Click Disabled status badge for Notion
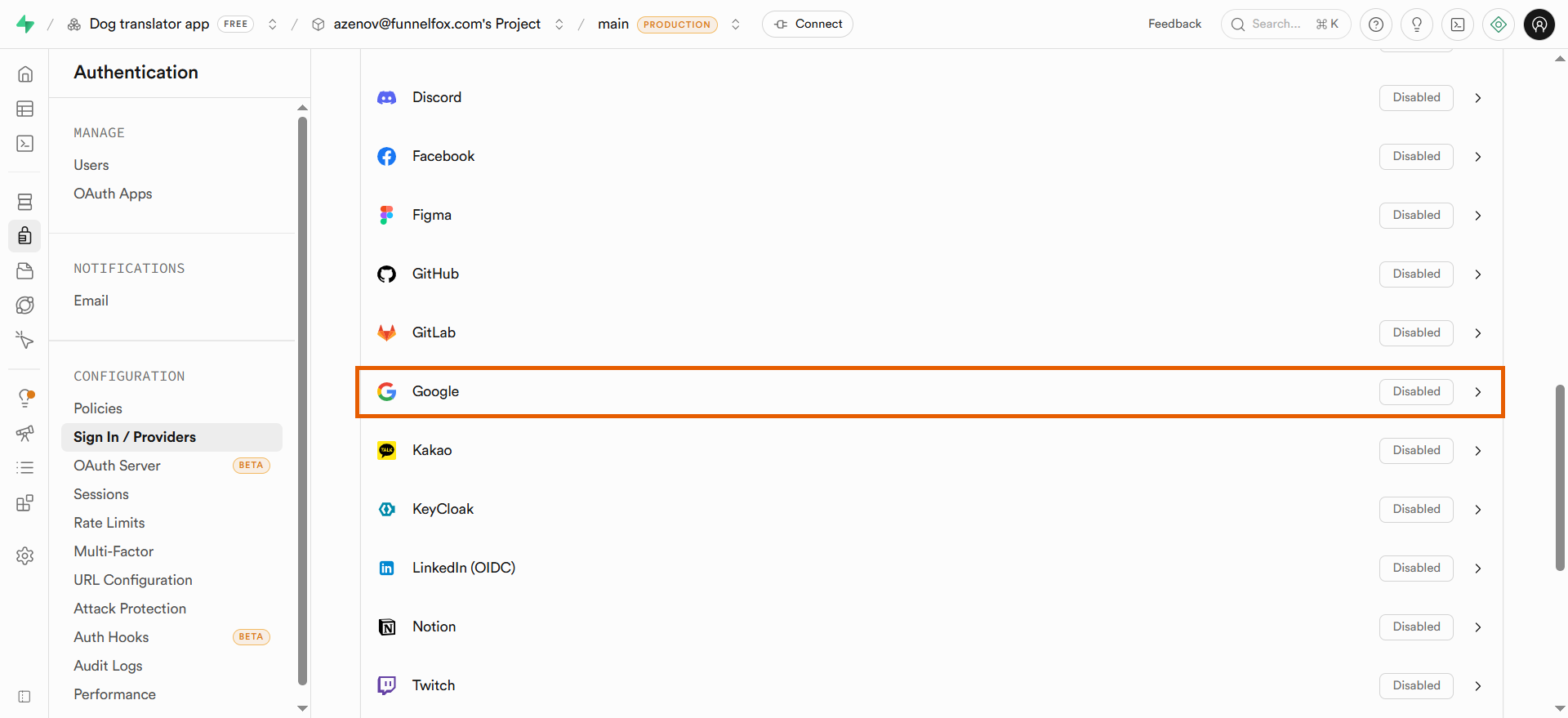Screen dimensions: 1568x718 1416,627
